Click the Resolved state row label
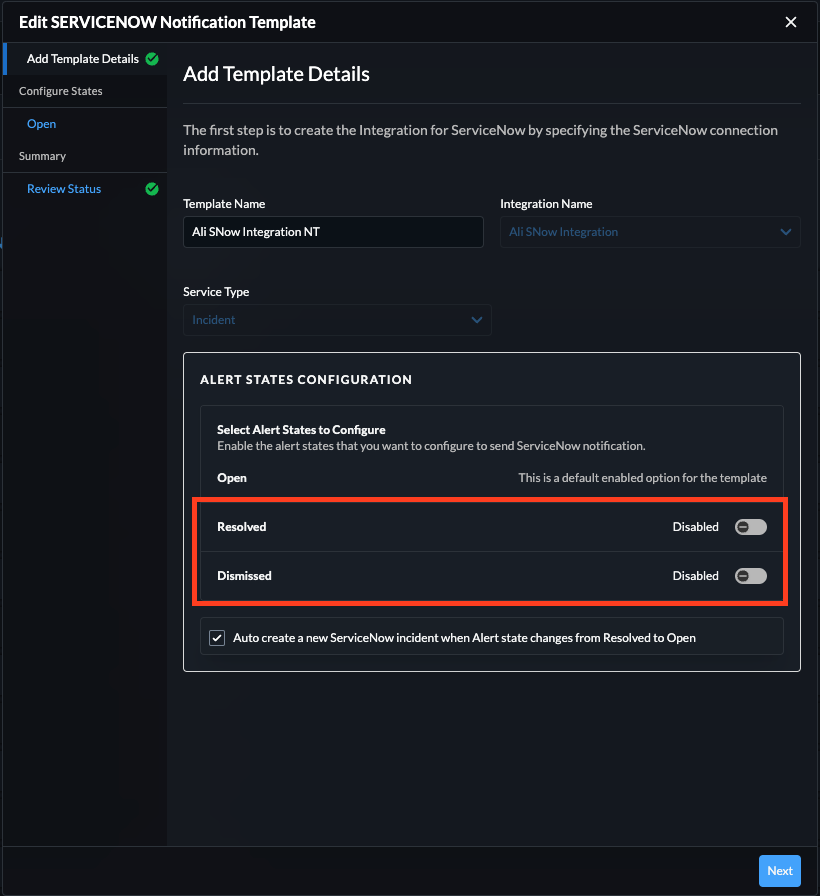820x896 pixels. point(242,527)
